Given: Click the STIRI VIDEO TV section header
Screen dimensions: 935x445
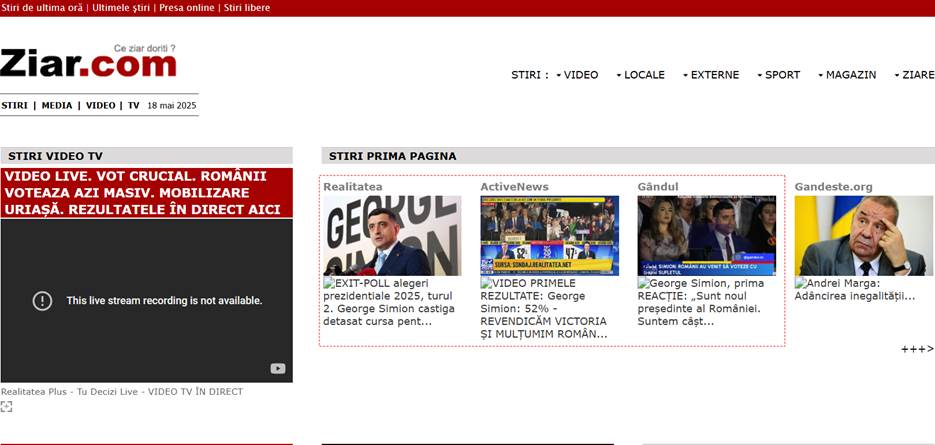Looking at the screenshot, I should (x=147, y=156).
